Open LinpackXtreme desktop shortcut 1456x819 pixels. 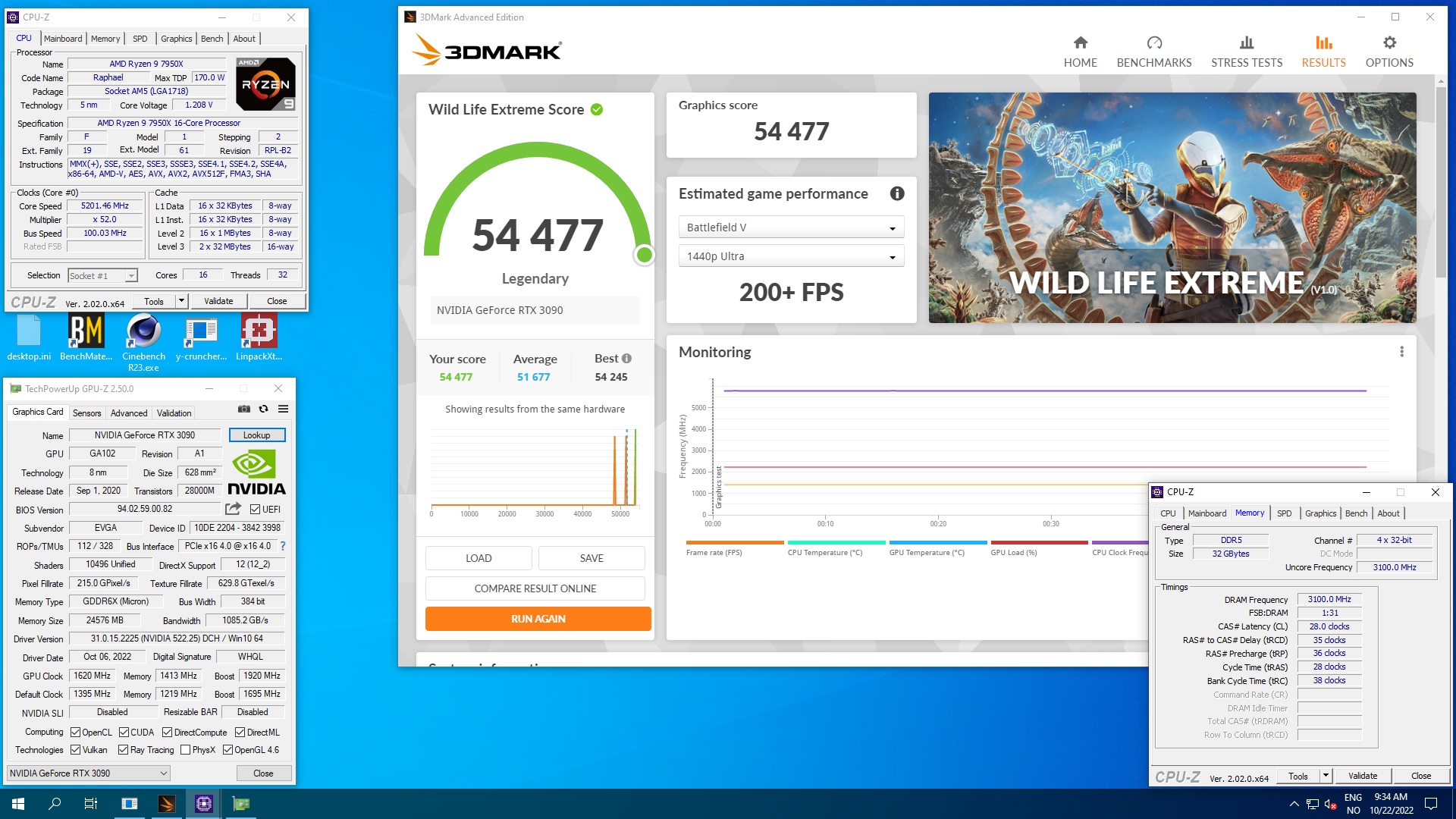coord(259,339)
